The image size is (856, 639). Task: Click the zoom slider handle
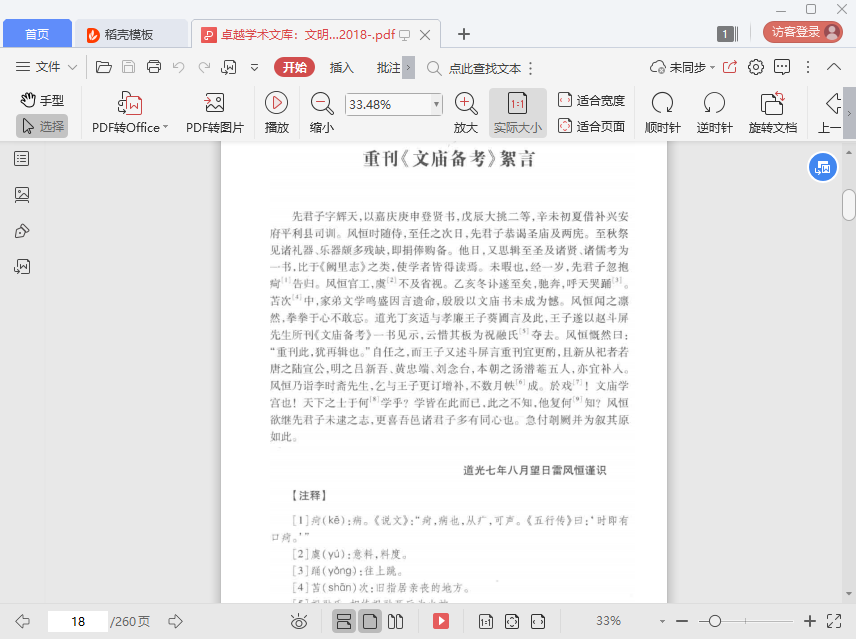click(x=715, y=621)
